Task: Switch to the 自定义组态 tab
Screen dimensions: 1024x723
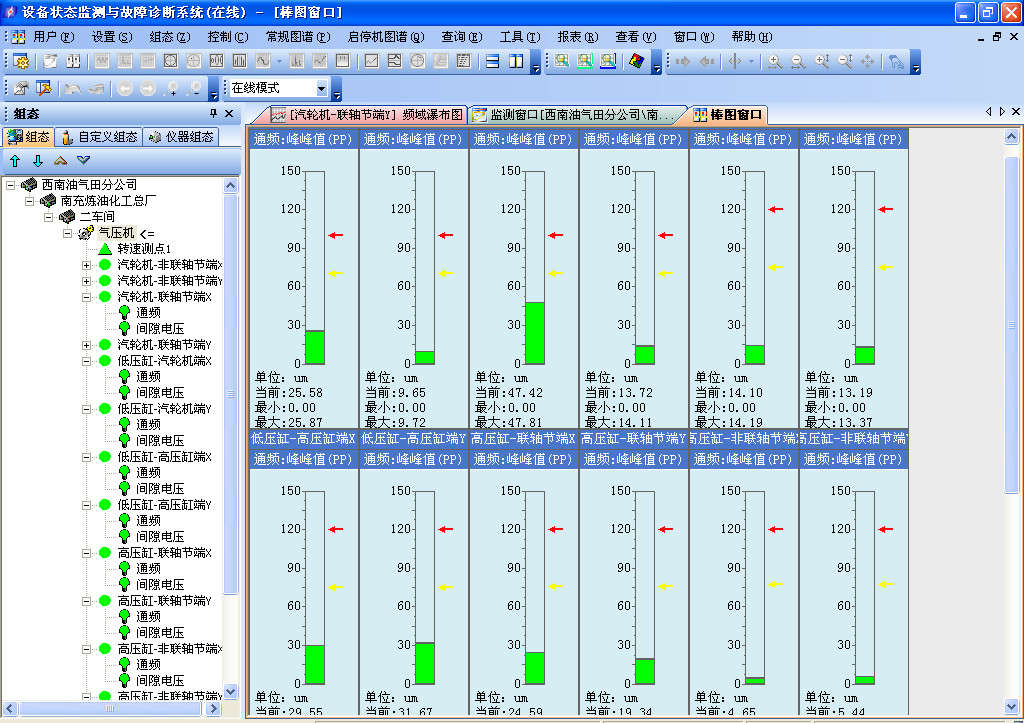Action: pos(99,137)
